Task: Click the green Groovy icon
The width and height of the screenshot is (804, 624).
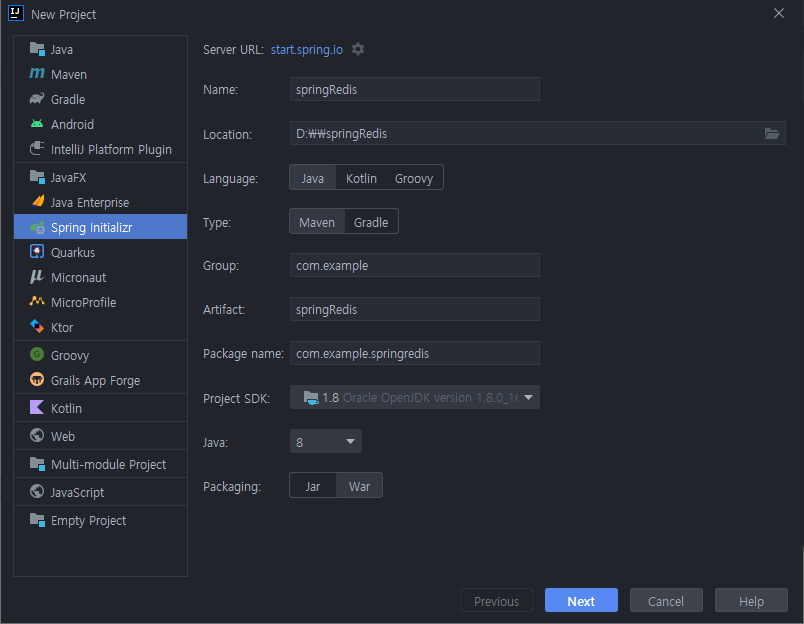Action: click(x=37, y=354)
